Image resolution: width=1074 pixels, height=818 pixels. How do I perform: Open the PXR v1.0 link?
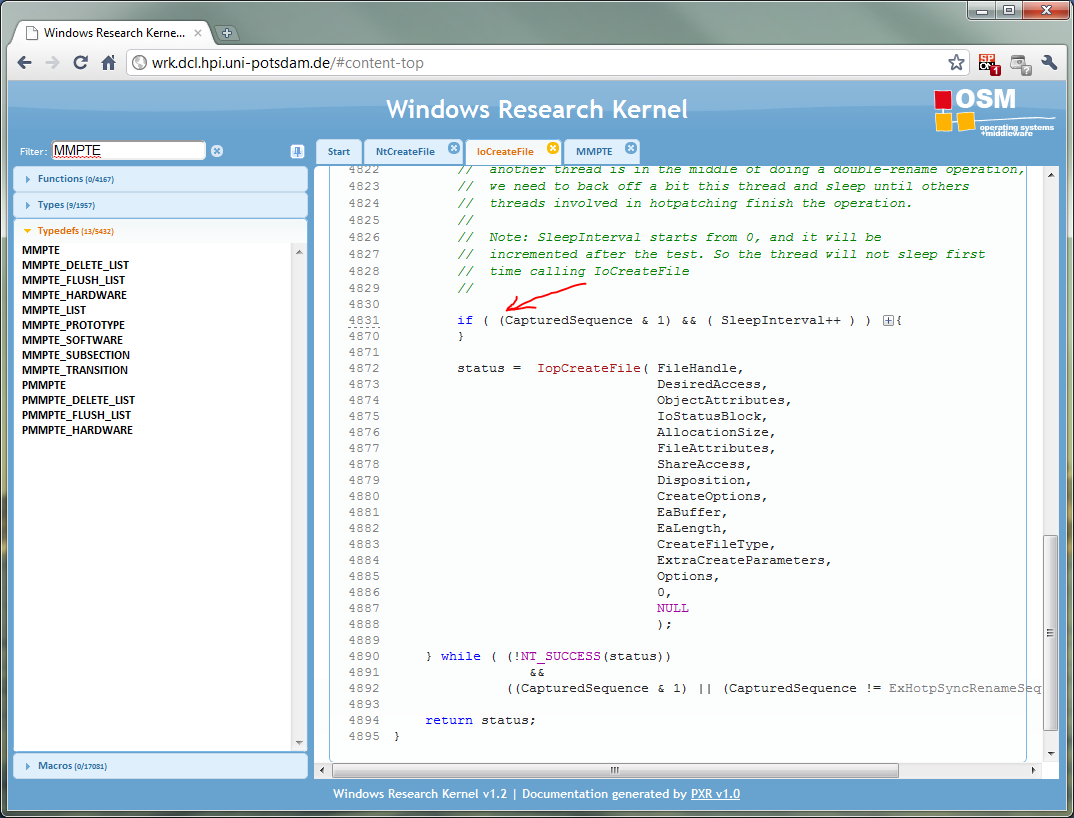pos(715,793)
